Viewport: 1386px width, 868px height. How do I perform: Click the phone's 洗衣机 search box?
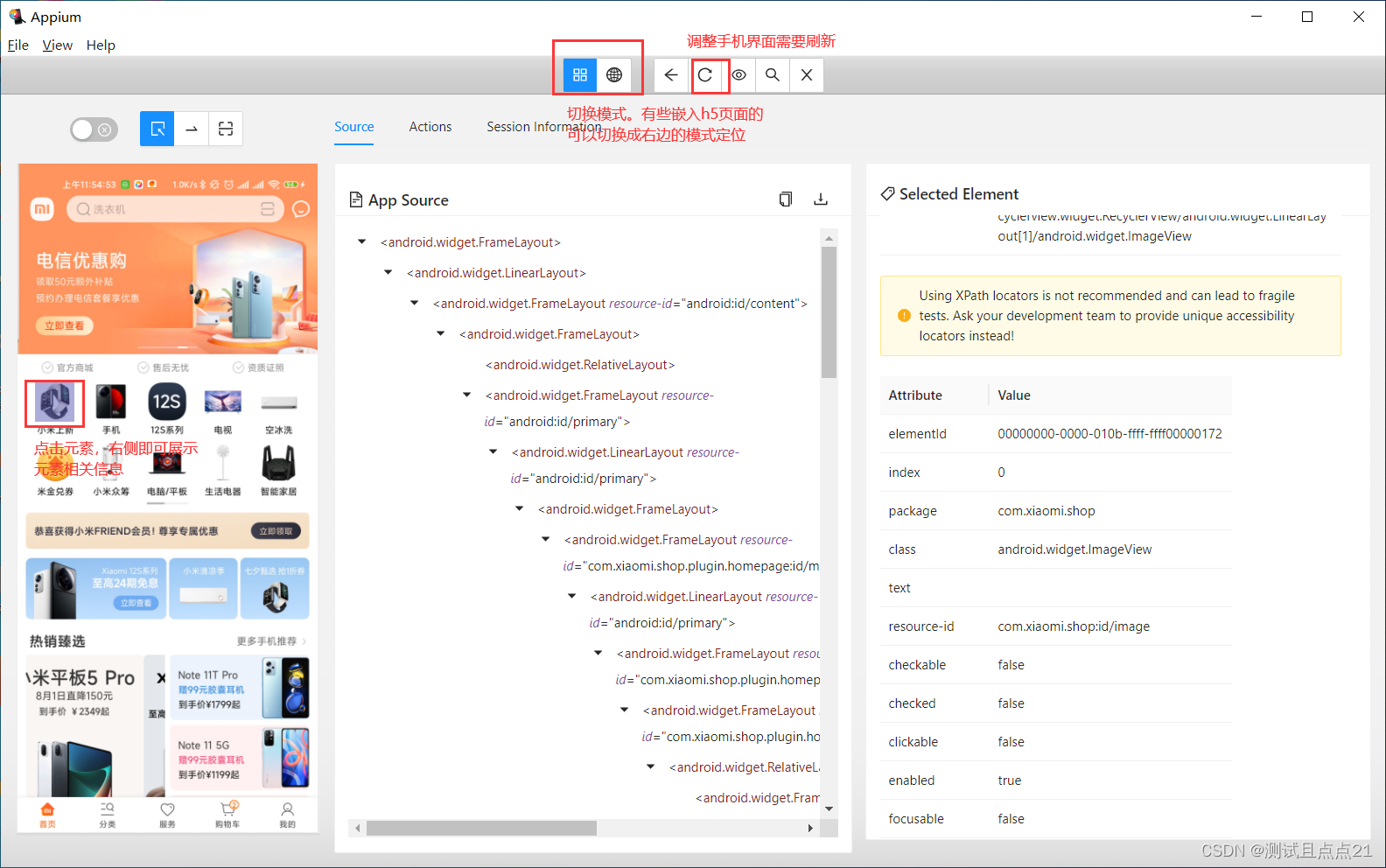click(175, 209)
